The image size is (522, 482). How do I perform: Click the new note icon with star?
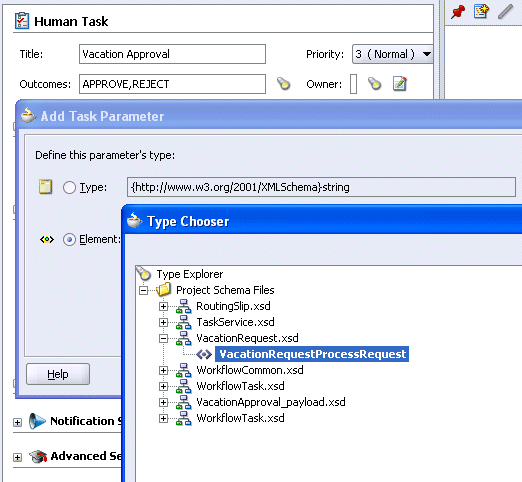[481, 11]
